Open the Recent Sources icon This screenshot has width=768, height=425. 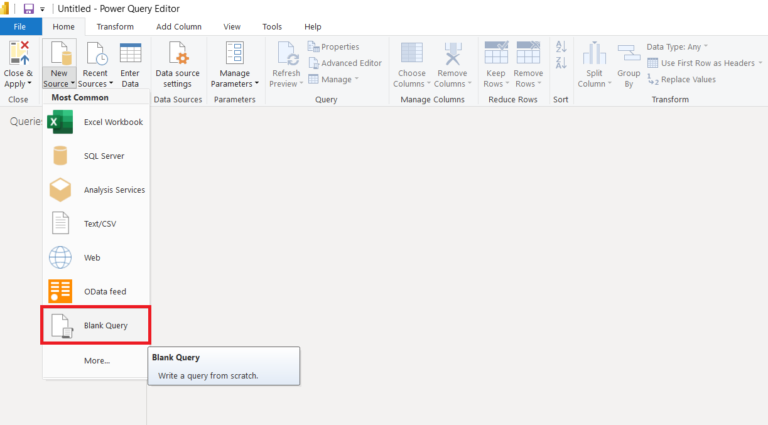(x=96, y=53)
